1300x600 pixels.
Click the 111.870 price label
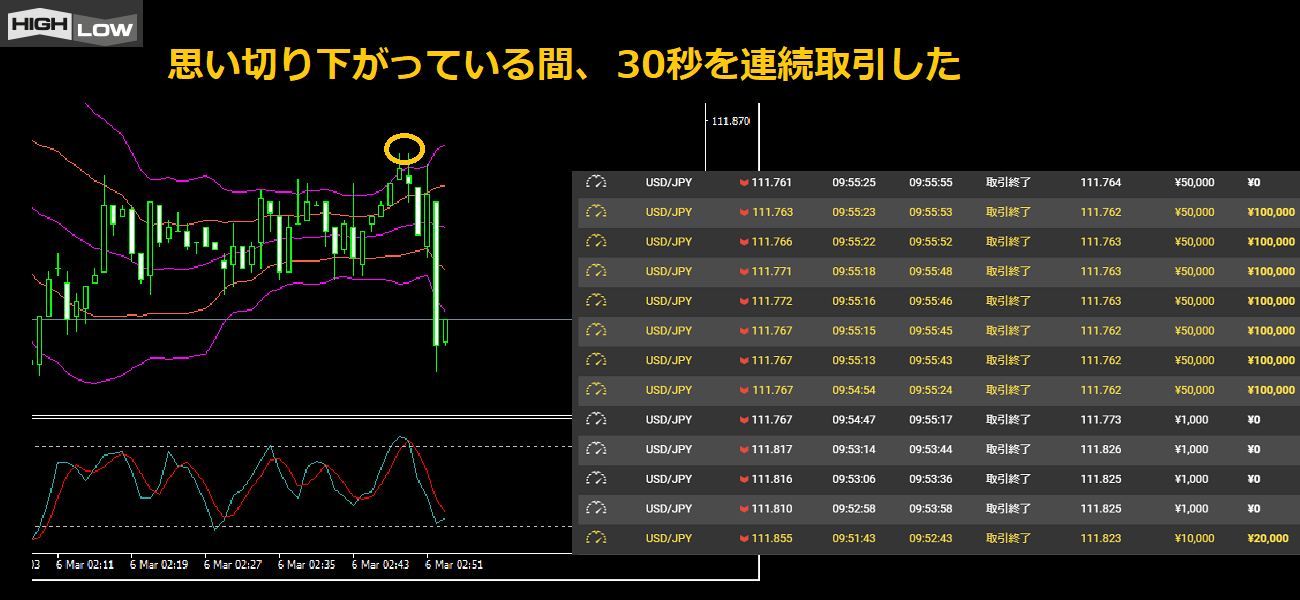coord(730,121)
